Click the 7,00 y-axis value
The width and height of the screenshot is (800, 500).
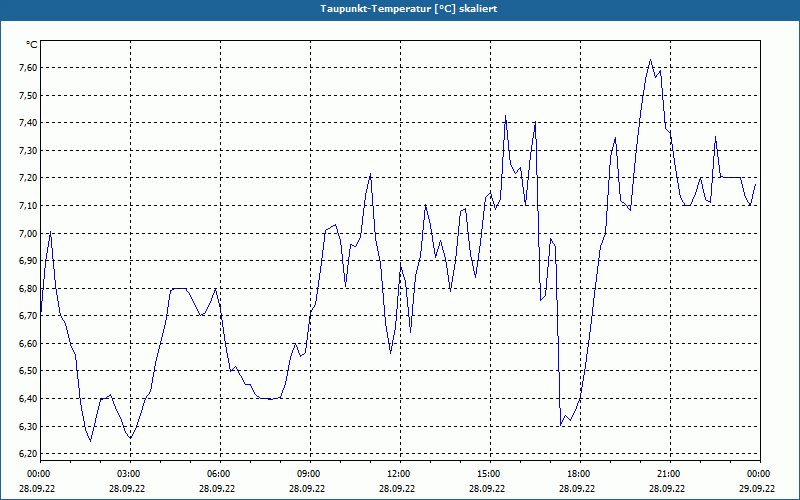[28, 233]
